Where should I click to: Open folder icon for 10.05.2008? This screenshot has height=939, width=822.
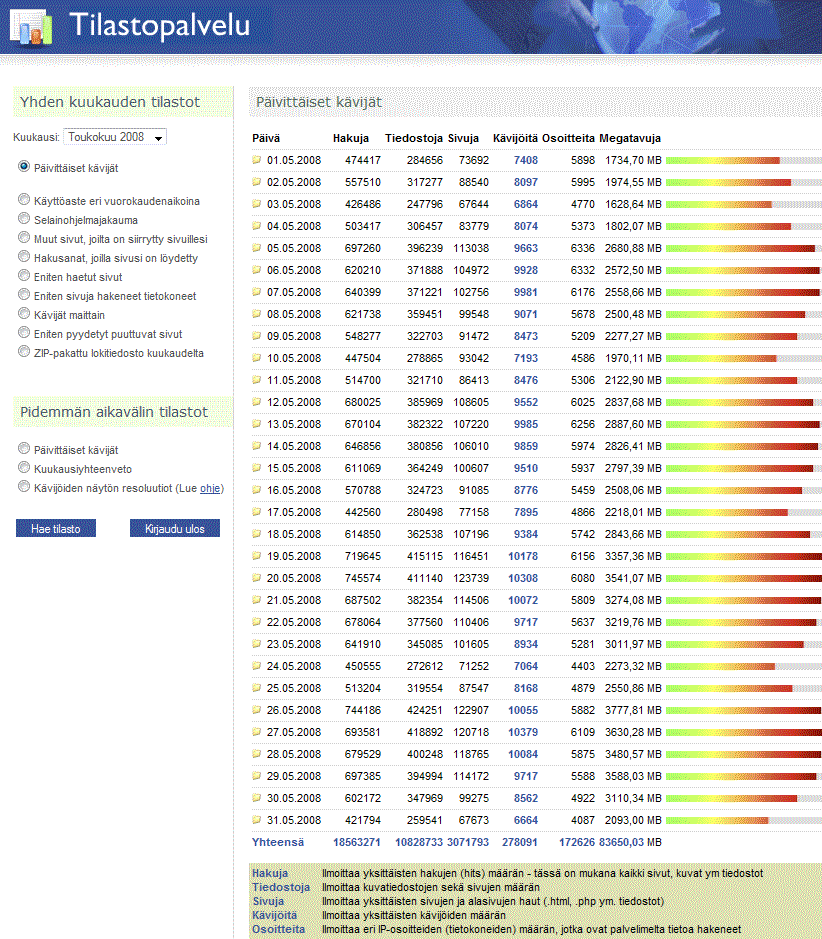(x=257, y=358)
